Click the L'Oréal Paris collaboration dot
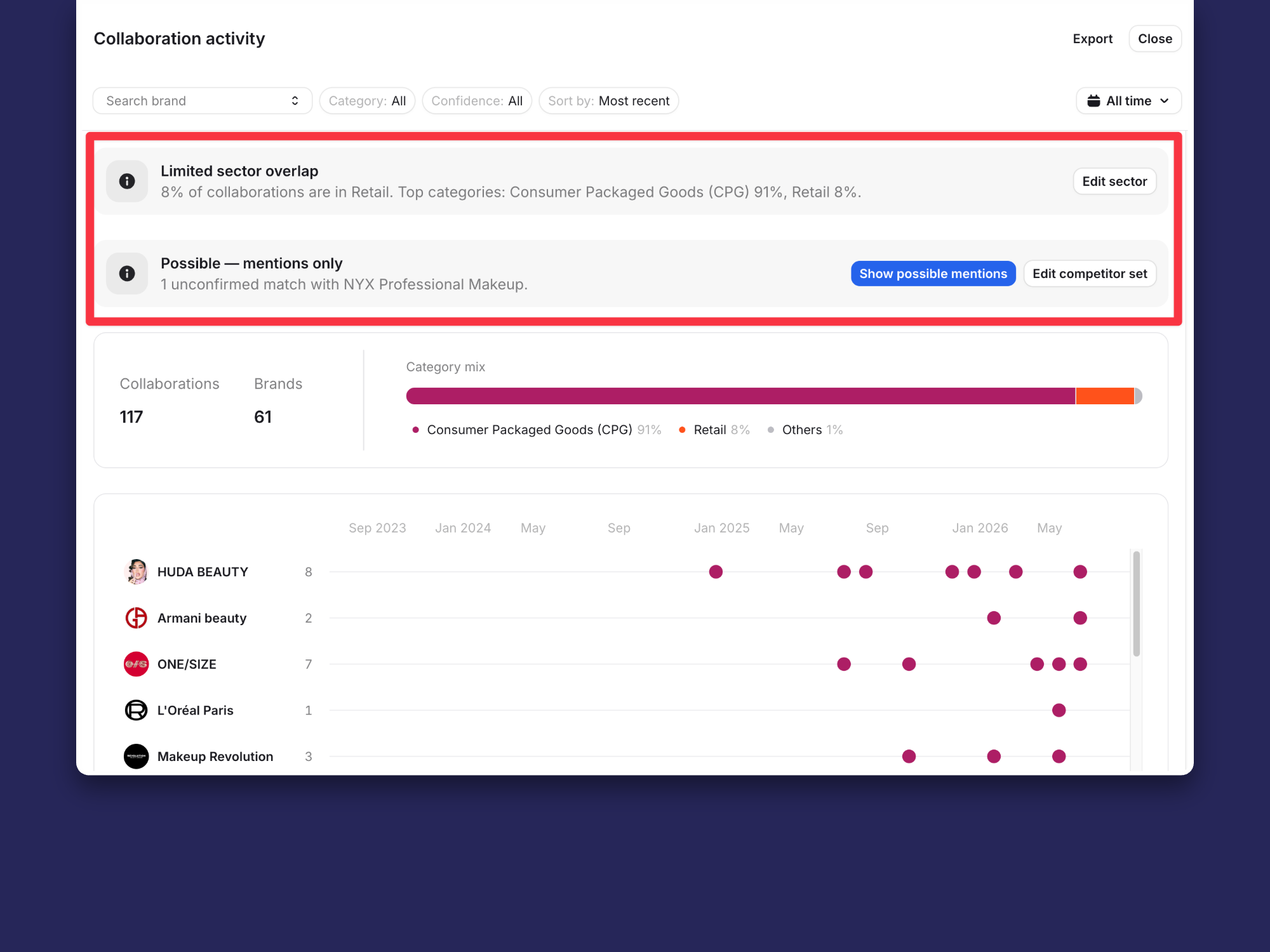Screen dimensions: 1270x952 click(x=1059, y=710)
